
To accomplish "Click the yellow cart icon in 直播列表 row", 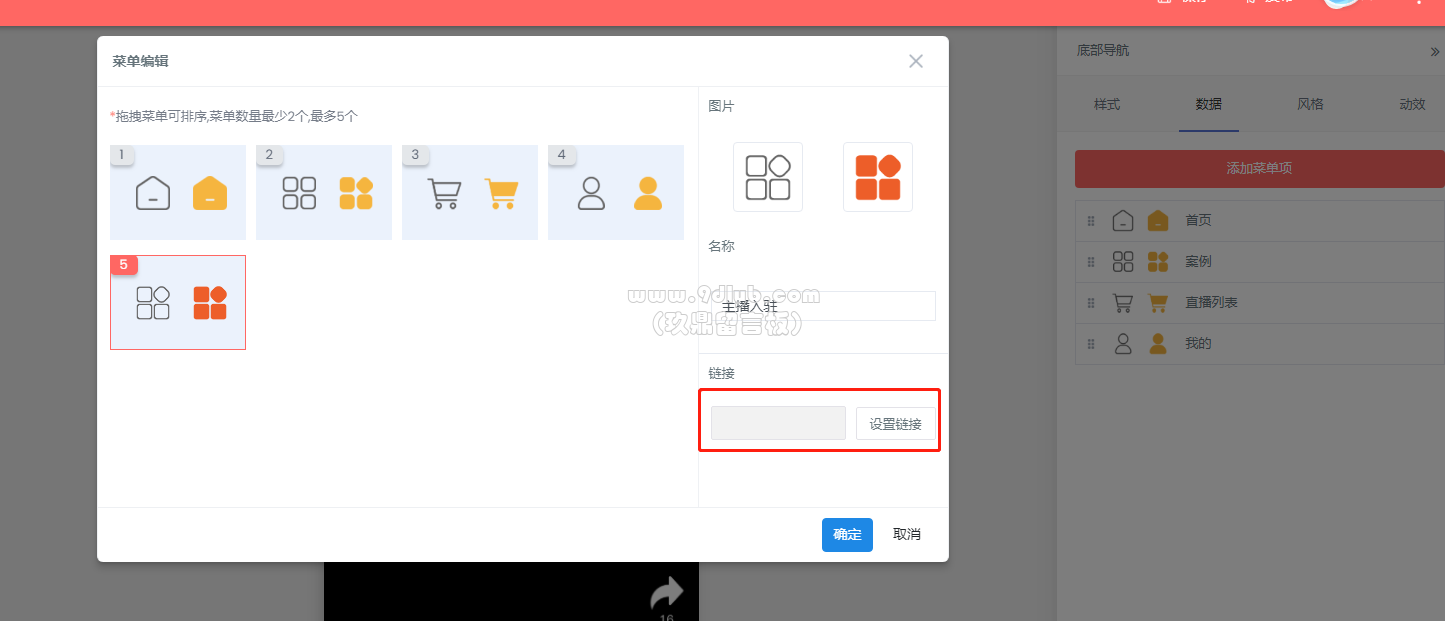I will [1158, 302].
